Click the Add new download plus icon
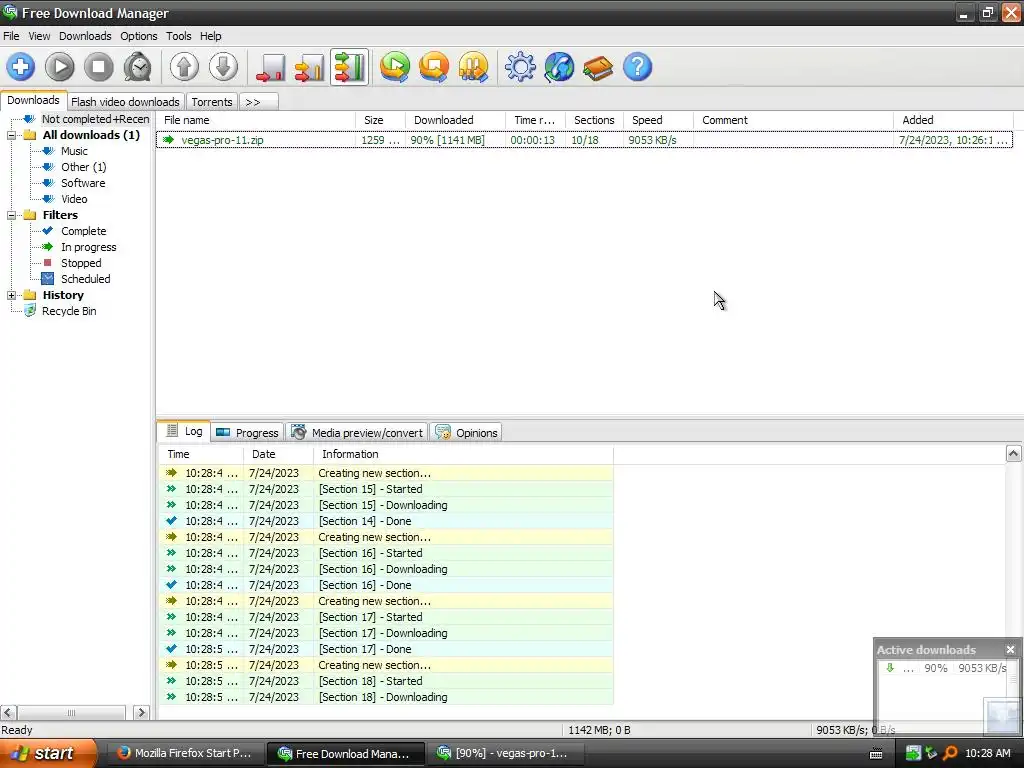1024x768 pixels. point(20,67)
